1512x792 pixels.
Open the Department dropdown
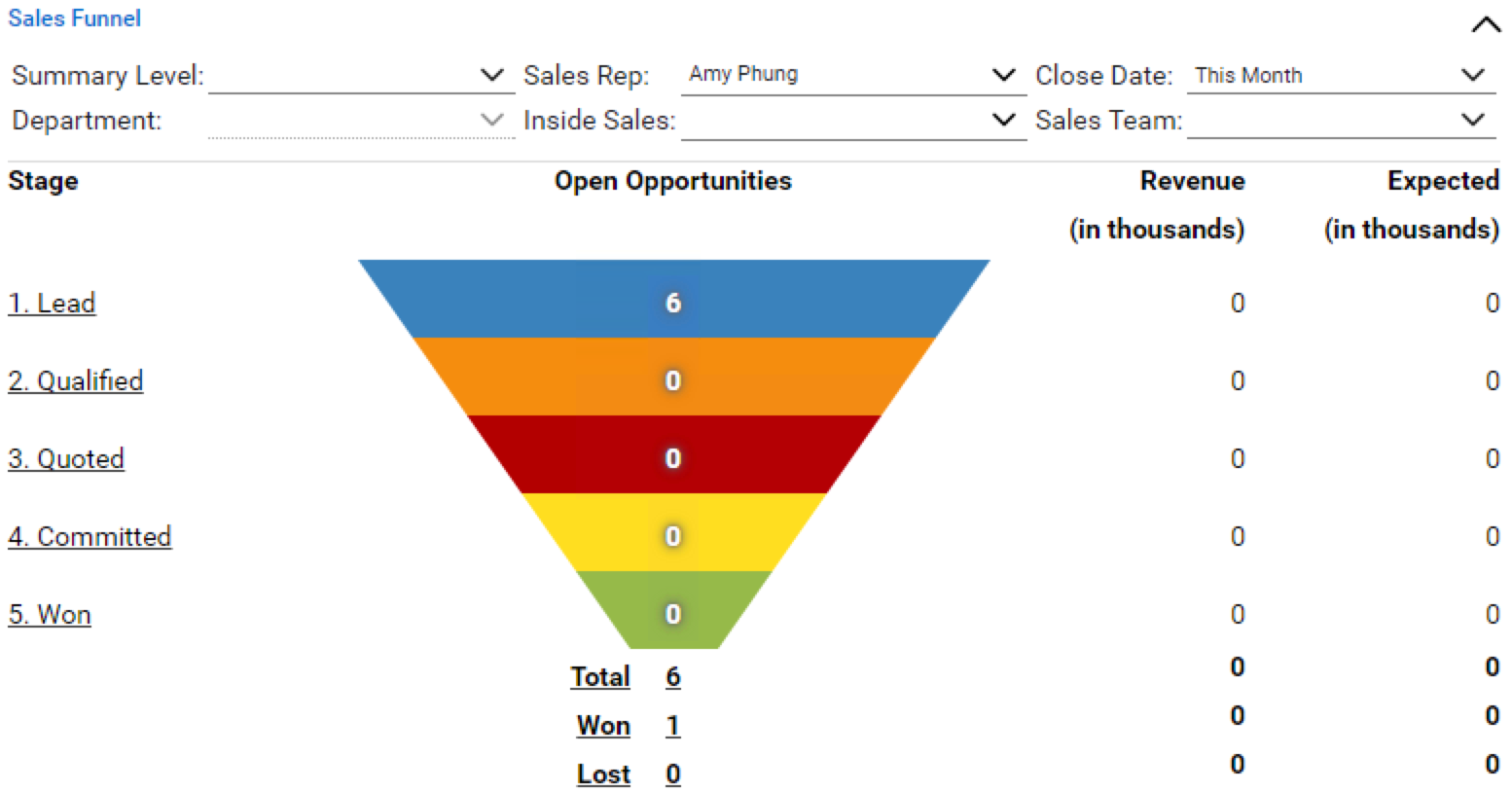[361, 121]
